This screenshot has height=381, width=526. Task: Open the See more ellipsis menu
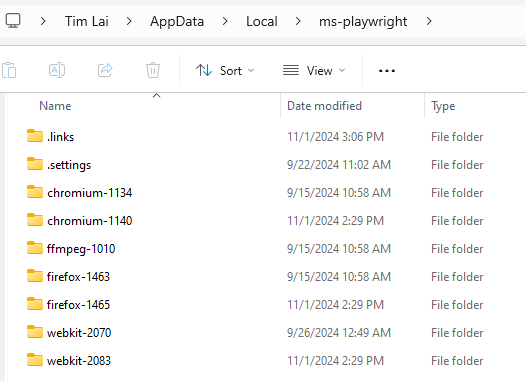point(387,71)
